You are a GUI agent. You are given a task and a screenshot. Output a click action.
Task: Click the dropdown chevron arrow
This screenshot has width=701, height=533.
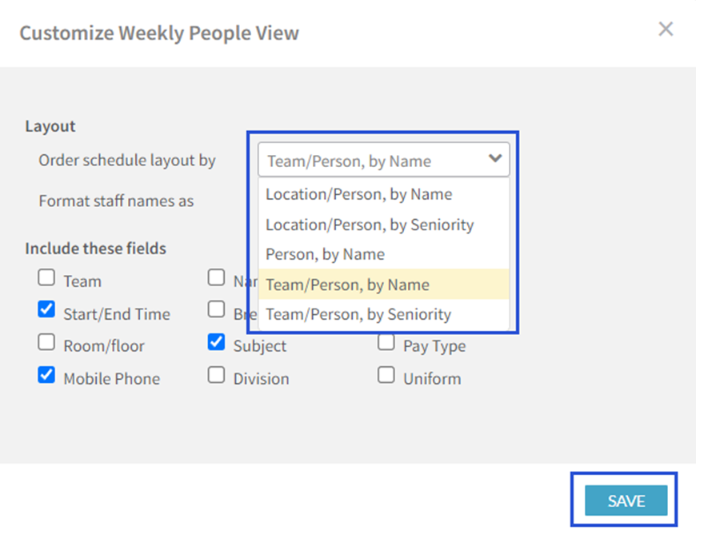click(495, 158)
